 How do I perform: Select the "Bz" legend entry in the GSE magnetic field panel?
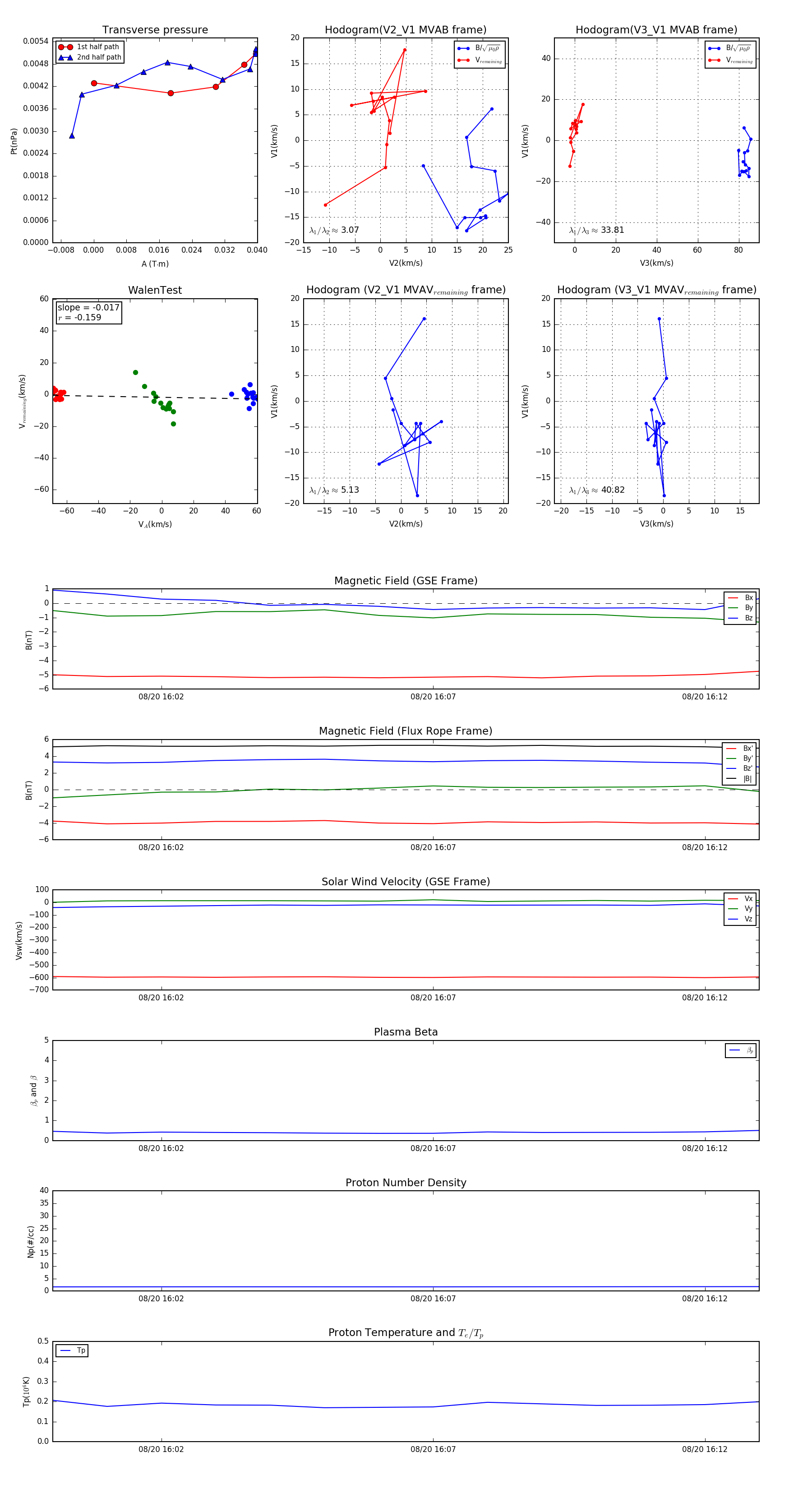[740, 618]
